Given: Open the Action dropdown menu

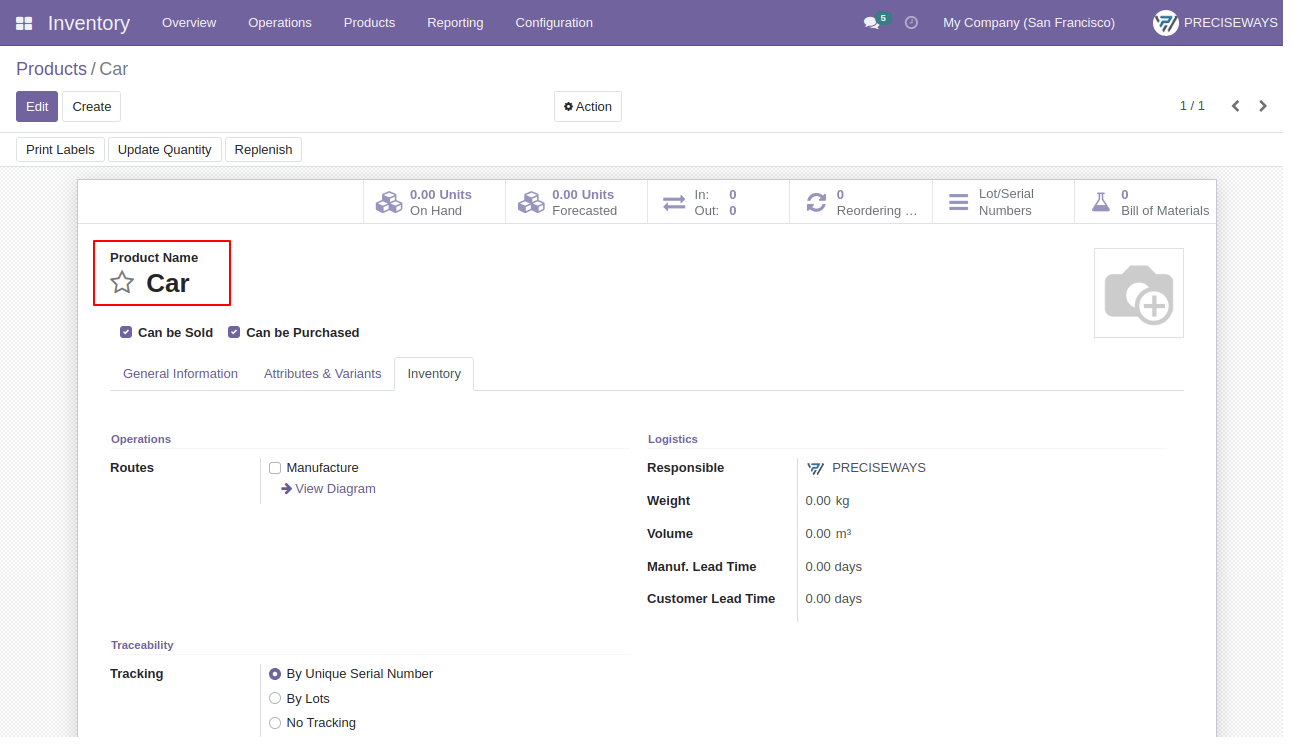Looking at the screenshot, I should pos(588,107).
